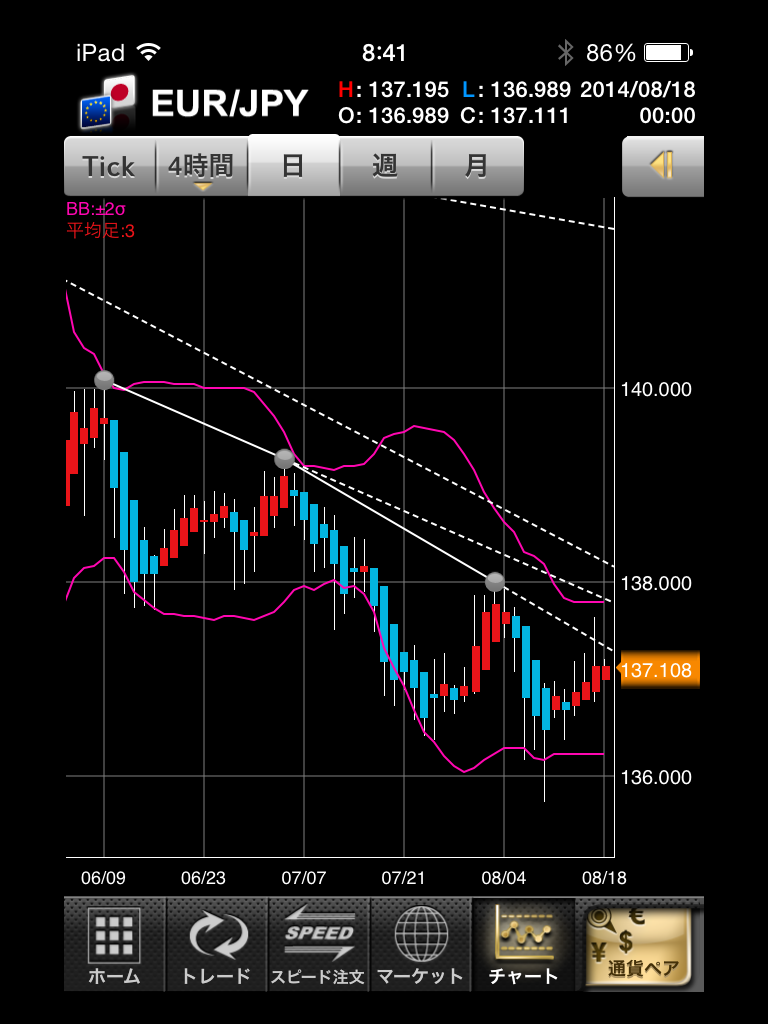This screenshot has width=768, height=1024.
Task: Tap the yellow back arrow panel button
Action: 663,167
